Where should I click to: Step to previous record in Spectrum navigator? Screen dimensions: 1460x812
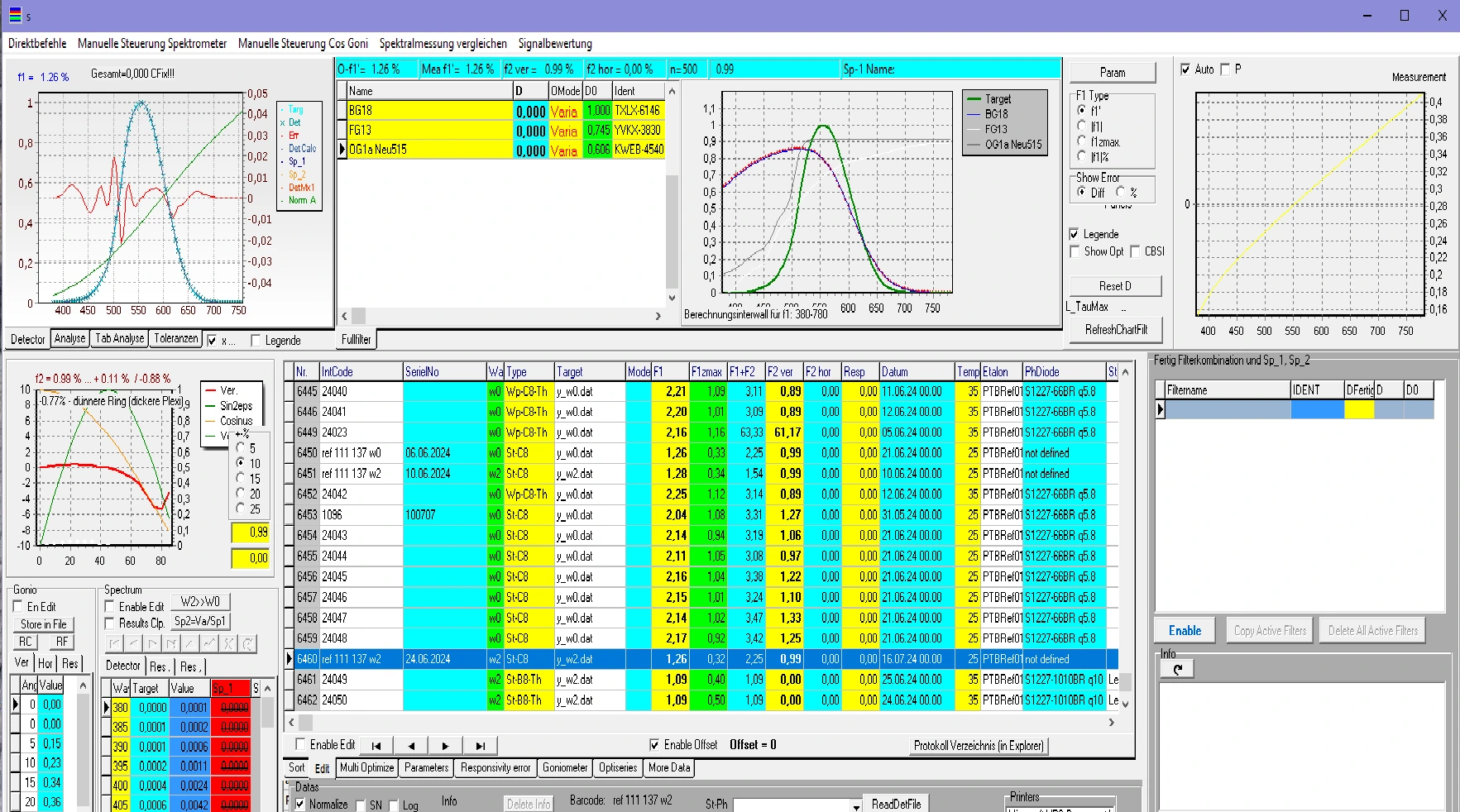tap(133, 643)
